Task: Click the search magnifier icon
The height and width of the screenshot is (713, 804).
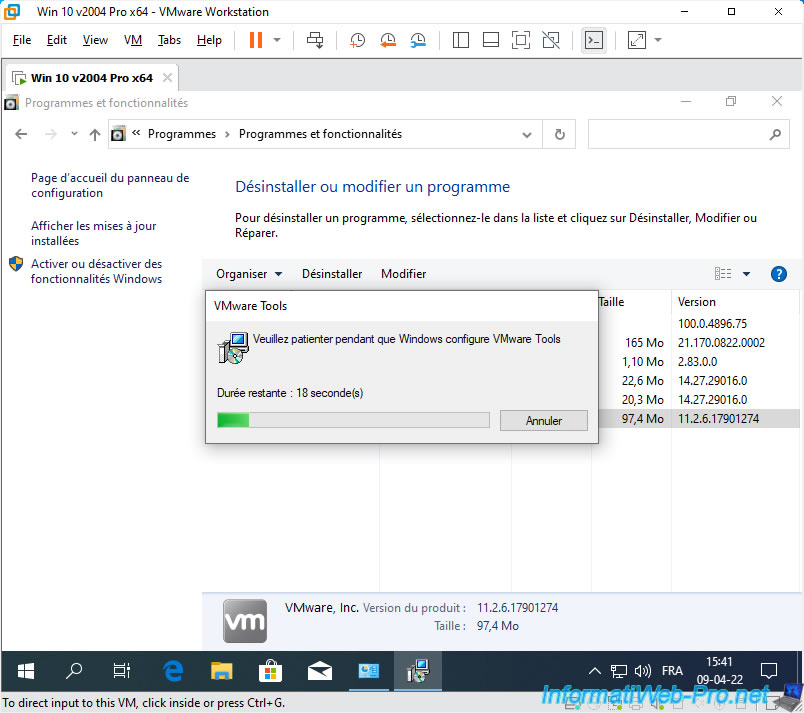Action: (x=775, y=134)
